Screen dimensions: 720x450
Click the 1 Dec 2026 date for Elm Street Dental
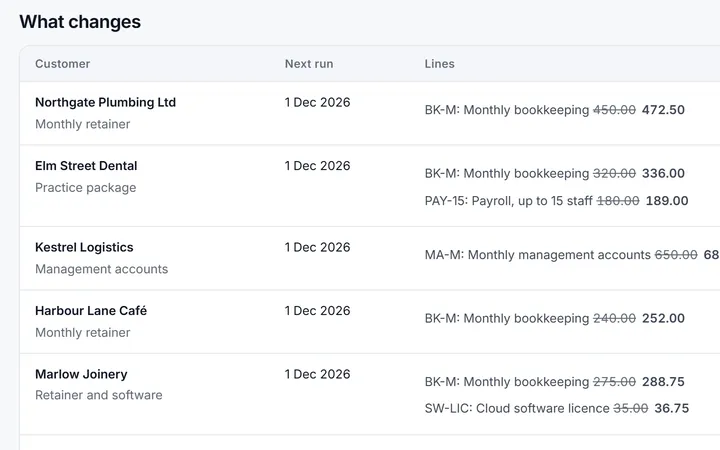(x=317, y=165)
